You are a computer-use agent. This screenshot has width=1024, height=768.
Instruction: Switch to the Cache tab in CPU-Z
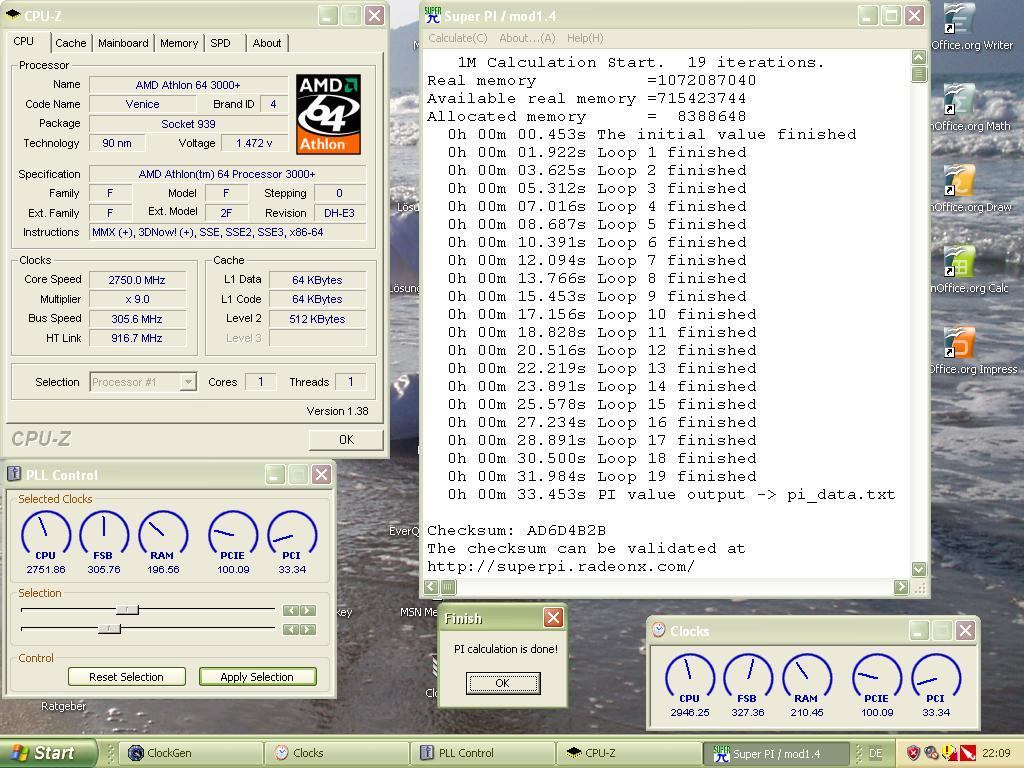click(x=71, y=43)
